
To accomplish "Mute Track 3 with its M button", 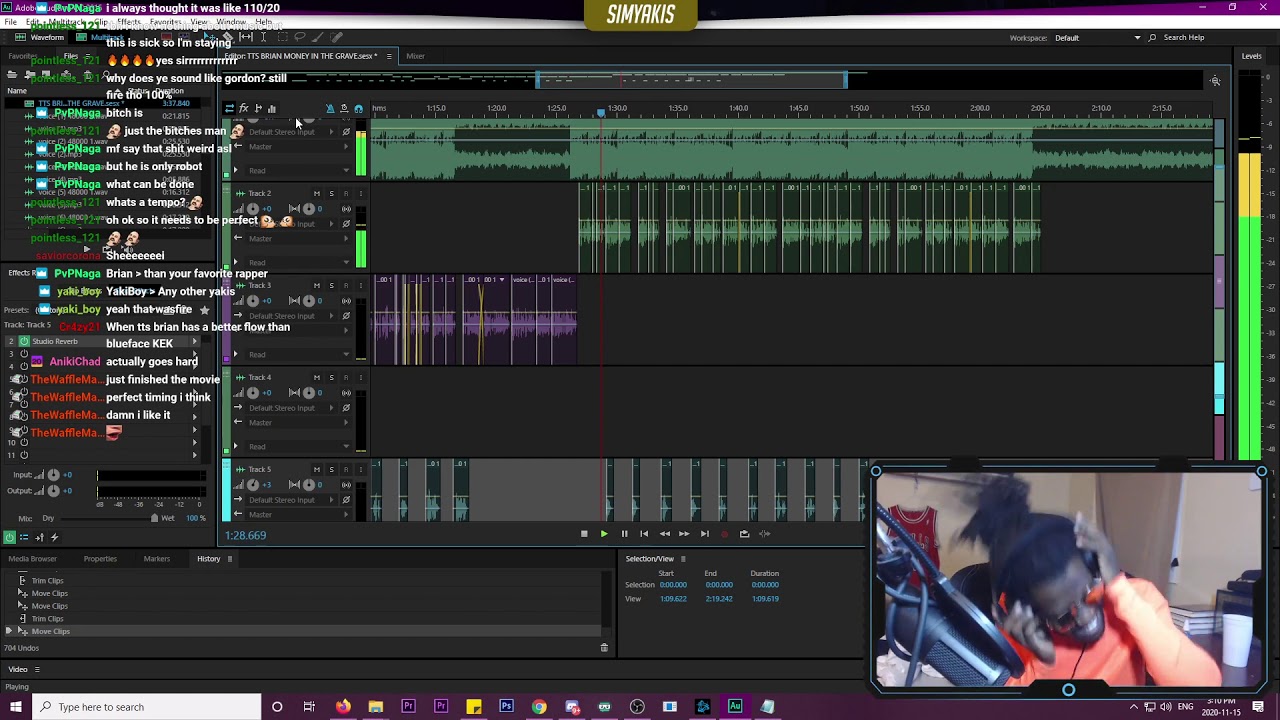I will pyautogui.click(x=317, y=285).
